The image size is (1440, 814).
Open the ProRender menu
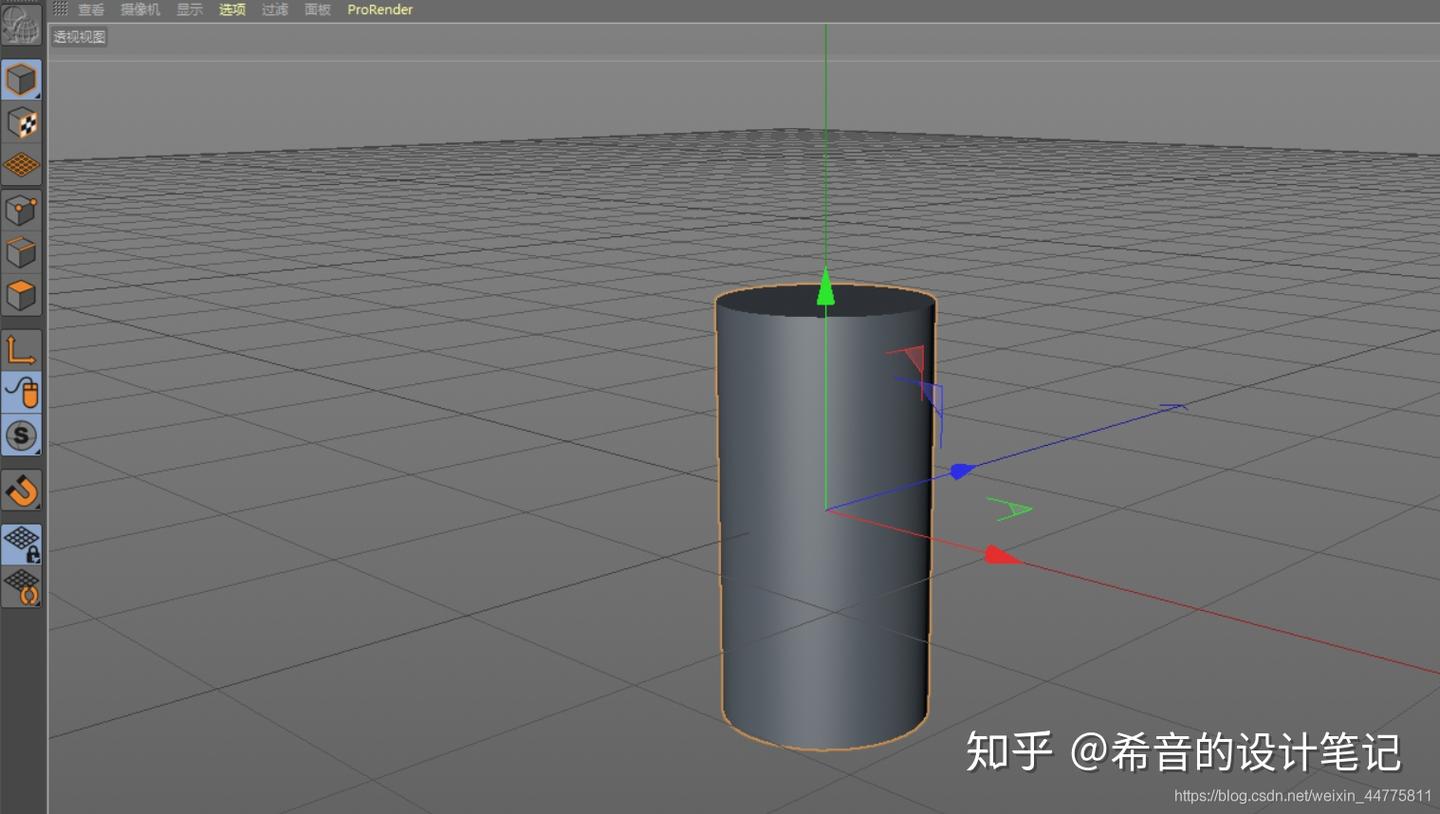point(380,10)
